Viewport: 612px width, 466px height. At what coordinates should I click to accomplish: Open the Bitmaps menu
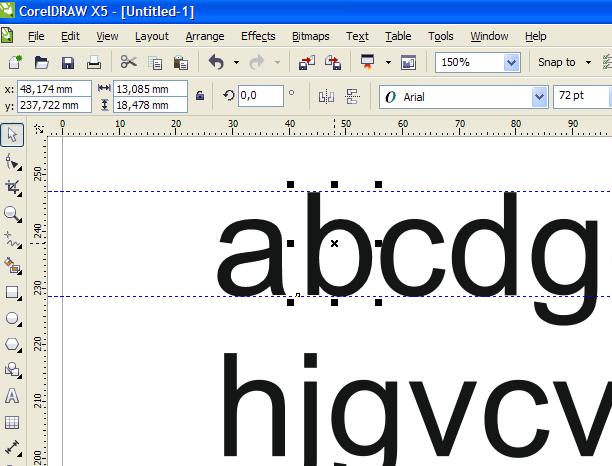[x=311, y=36]
